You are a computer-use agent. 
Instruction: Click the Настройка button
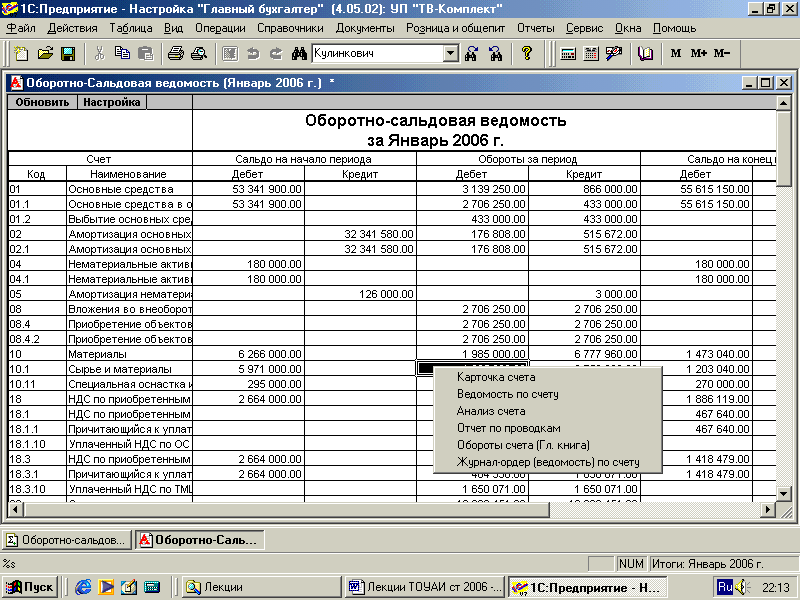[112, 102]
